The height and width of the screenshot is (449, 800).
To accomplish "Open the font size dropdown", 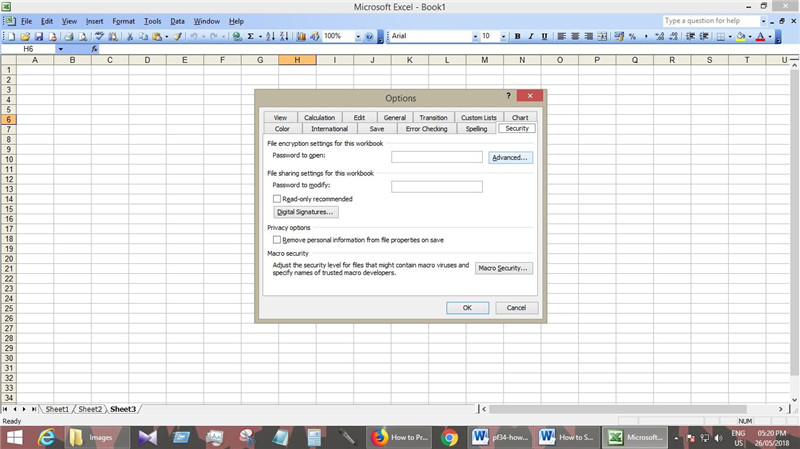I will 503,36.
